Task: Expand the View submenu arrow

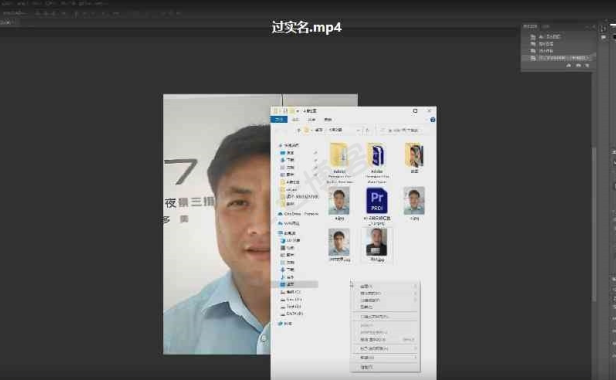Action: click(415, 286)
